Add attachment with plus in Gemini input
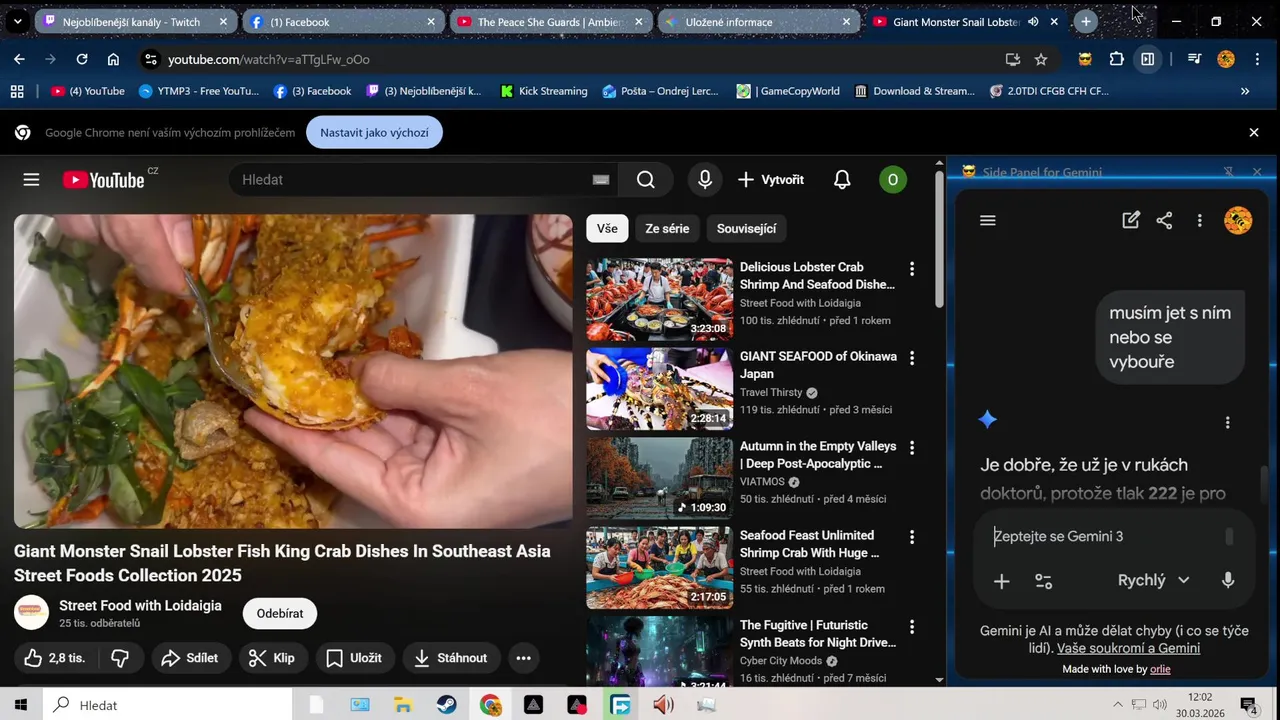Screen dimensions: 1280x720 (1001, 581)
